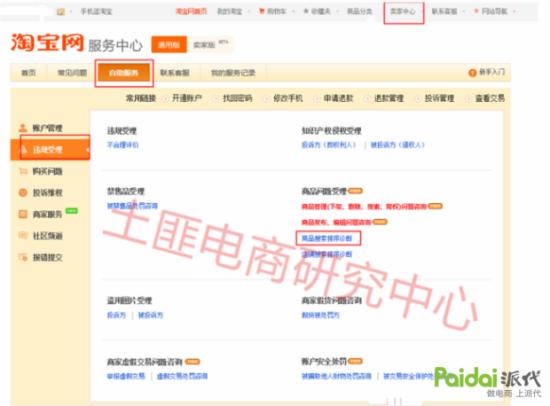The height and width of the screenshot is (406, 550).
Task: Click the green badge next to 商家服务
Action: point(72,211)
